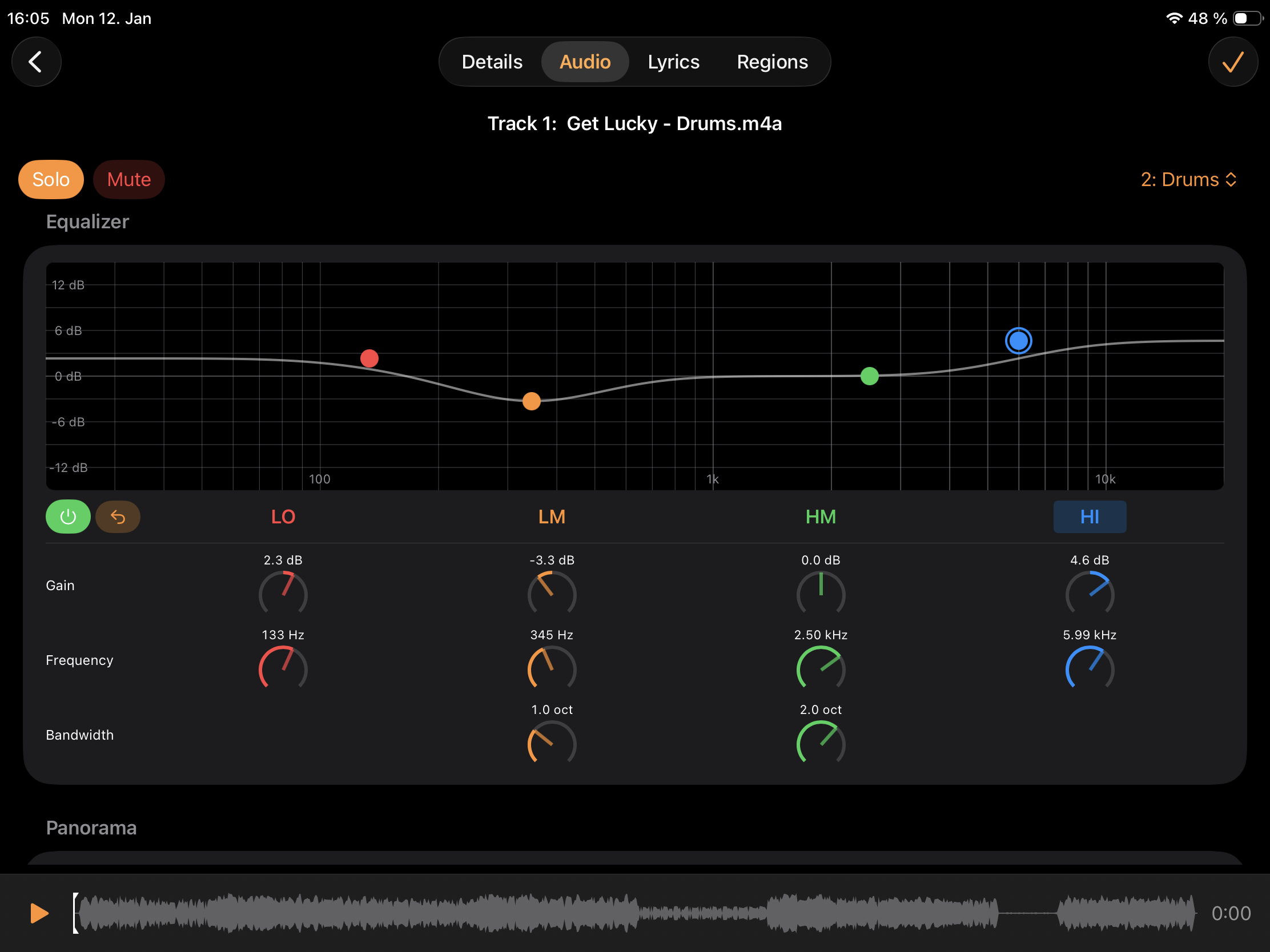Select the red LO node on the EQ curve
The width and height of the screenshot is (1270, 952).
point(369,358)
